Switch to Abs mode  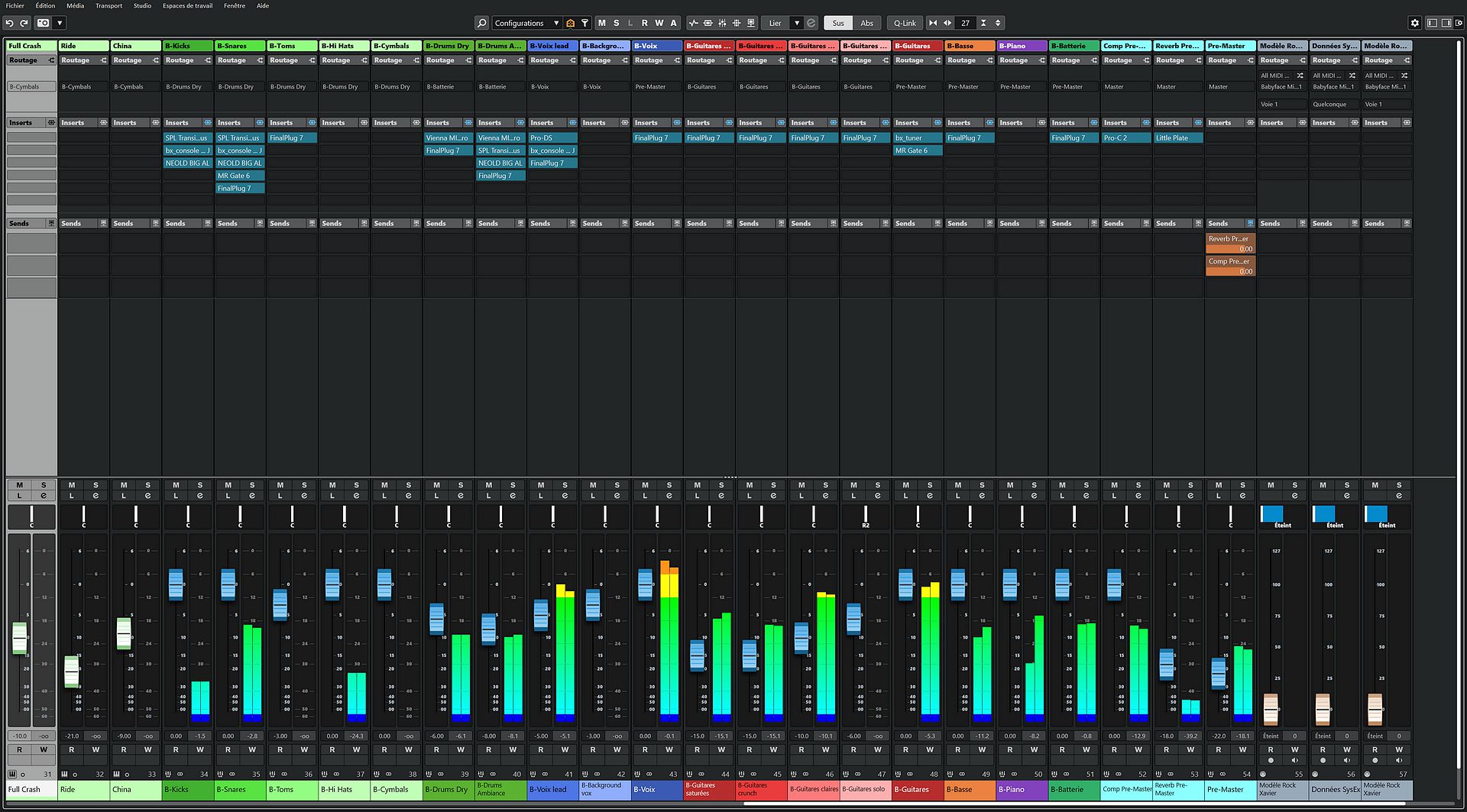(867, 23)
